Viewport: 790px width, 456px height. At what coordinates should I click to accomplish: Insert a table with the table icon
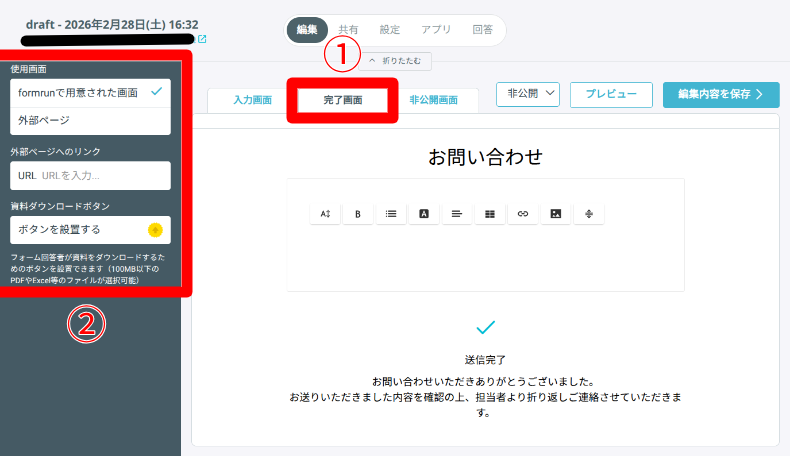tap(490, 214)
